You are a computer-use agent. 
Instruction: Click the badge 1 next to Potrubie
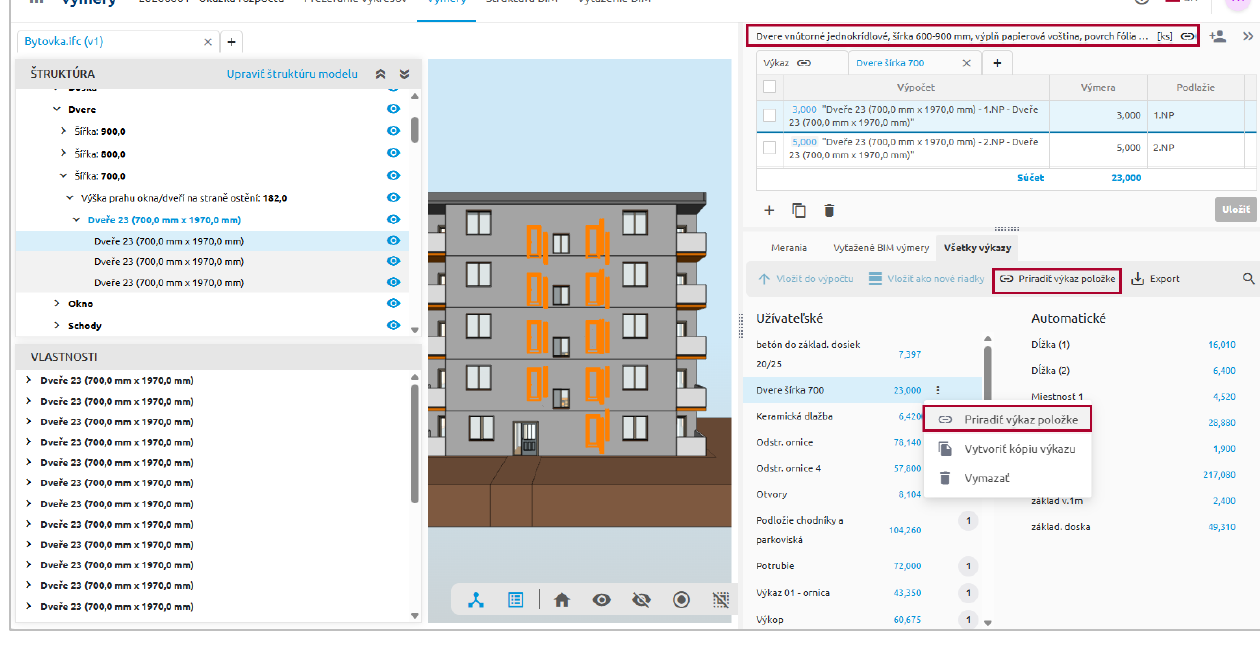pos(967,566)
